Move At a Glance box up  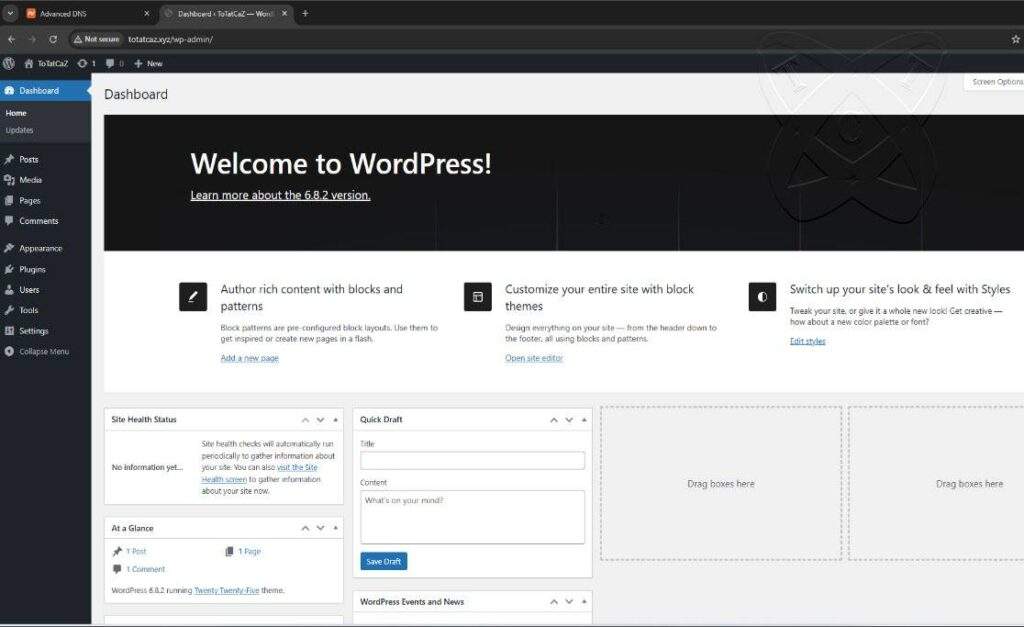point(305,528)
